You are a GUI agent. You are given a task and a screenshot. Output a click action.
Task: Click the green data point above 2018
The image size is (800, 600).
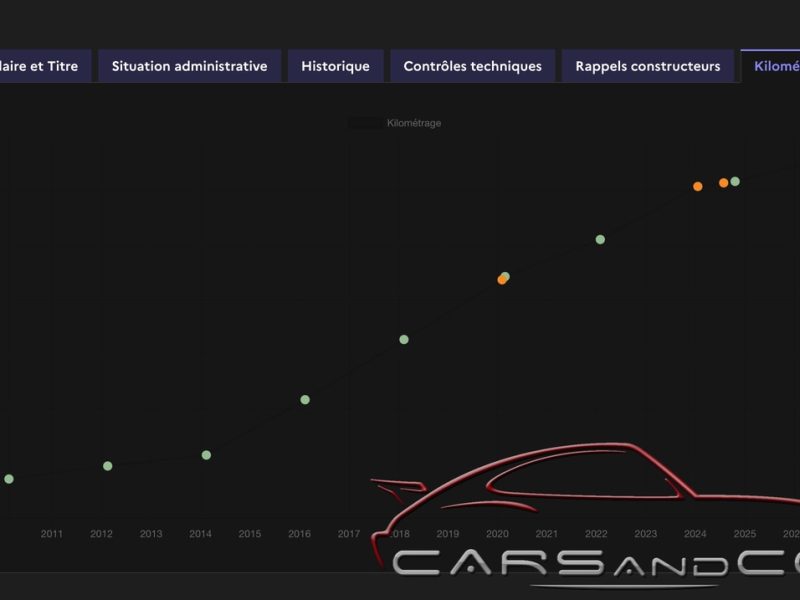tap(404, 339)
